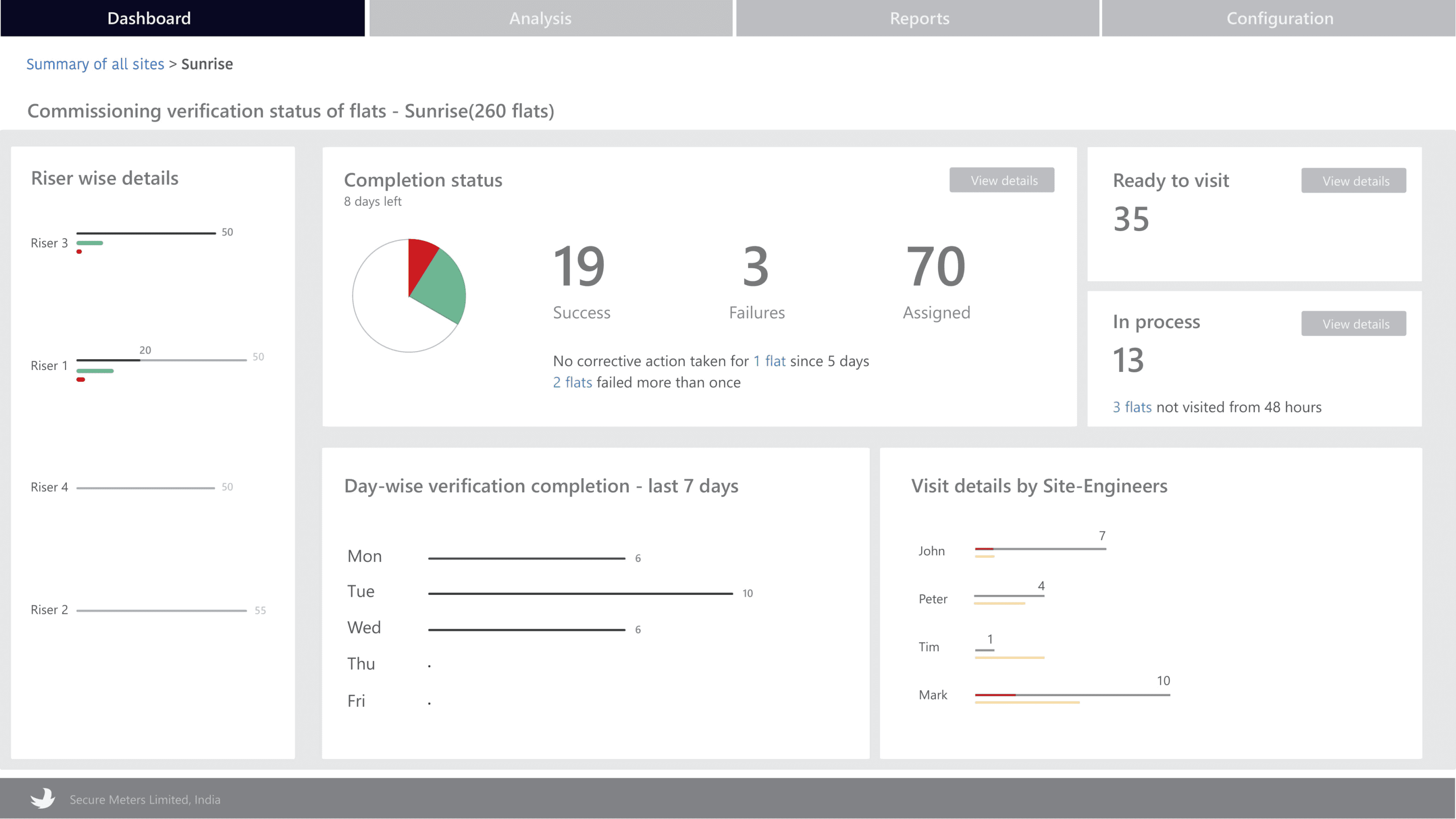Screen dimensions: 1456x819
Task: Select the Riser 2 row bar
Action: [161, 610]
